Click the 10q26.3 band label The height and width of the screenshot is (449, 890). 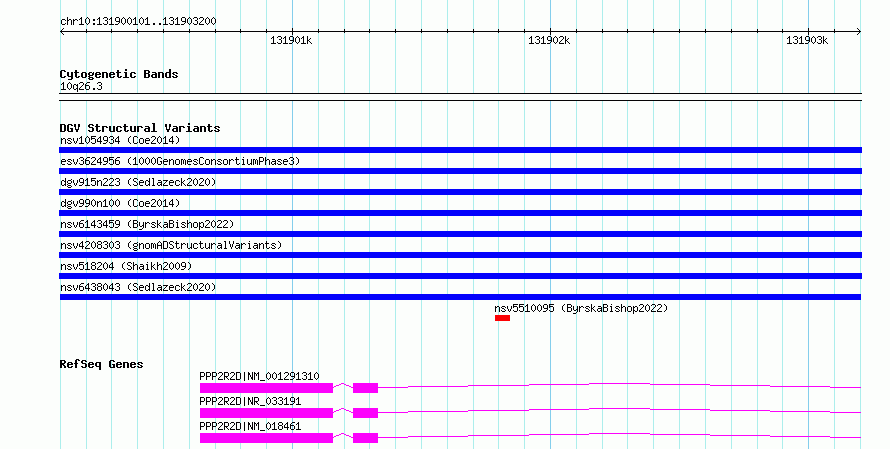point(81,86)
